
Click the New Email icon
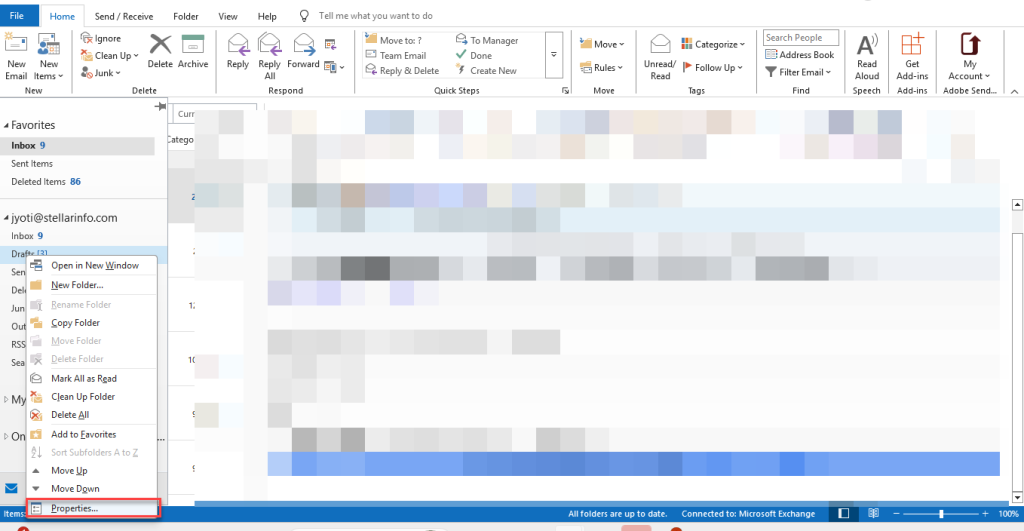16,44
